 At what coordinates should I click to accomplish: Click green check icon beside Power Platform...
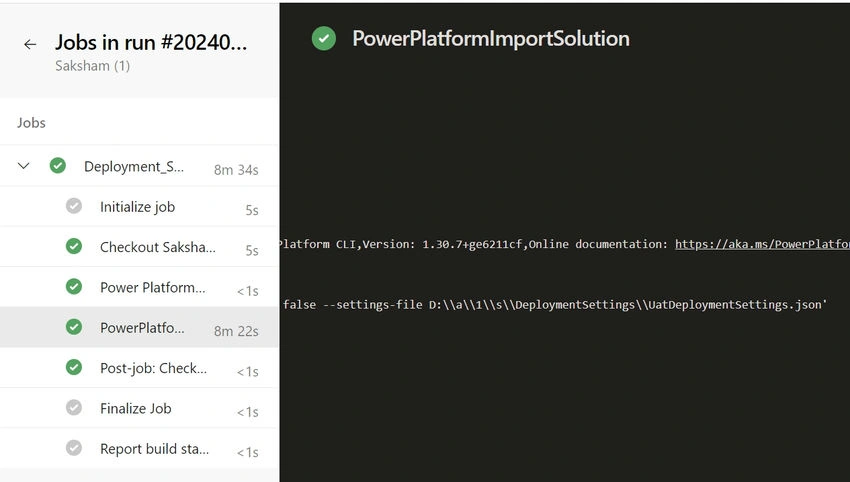pyautogui.click(x=74, y=286)
